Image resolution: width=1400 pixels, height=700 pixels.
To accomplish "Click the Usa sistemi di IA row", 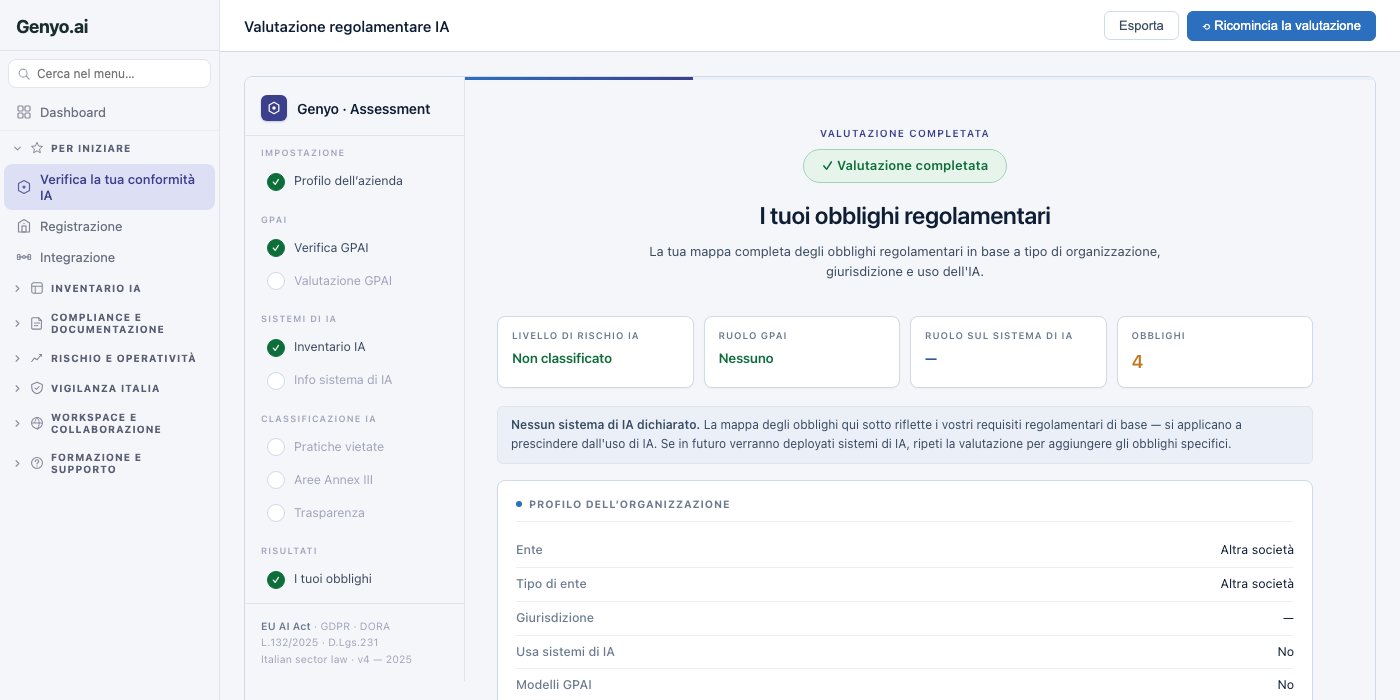I will pos(905,652).
